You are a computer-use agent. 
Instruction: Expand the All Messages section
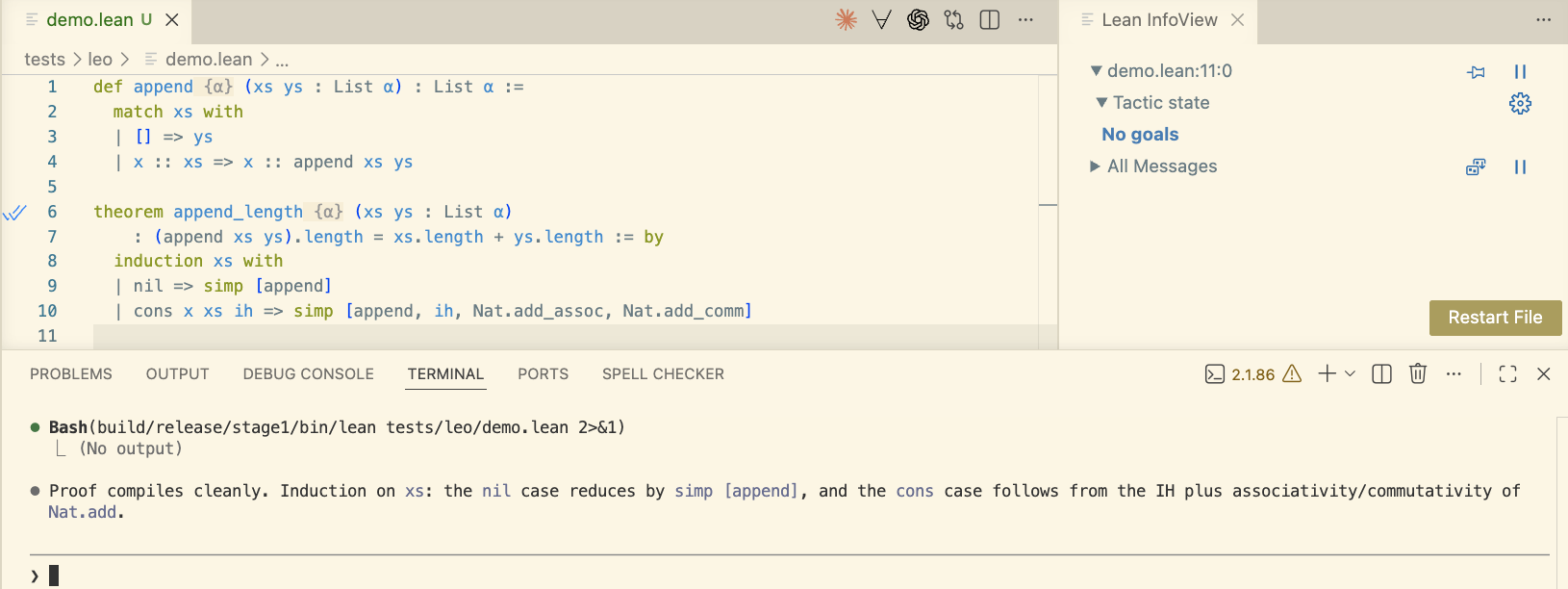pyautogui.click(x=1095, y=166)
